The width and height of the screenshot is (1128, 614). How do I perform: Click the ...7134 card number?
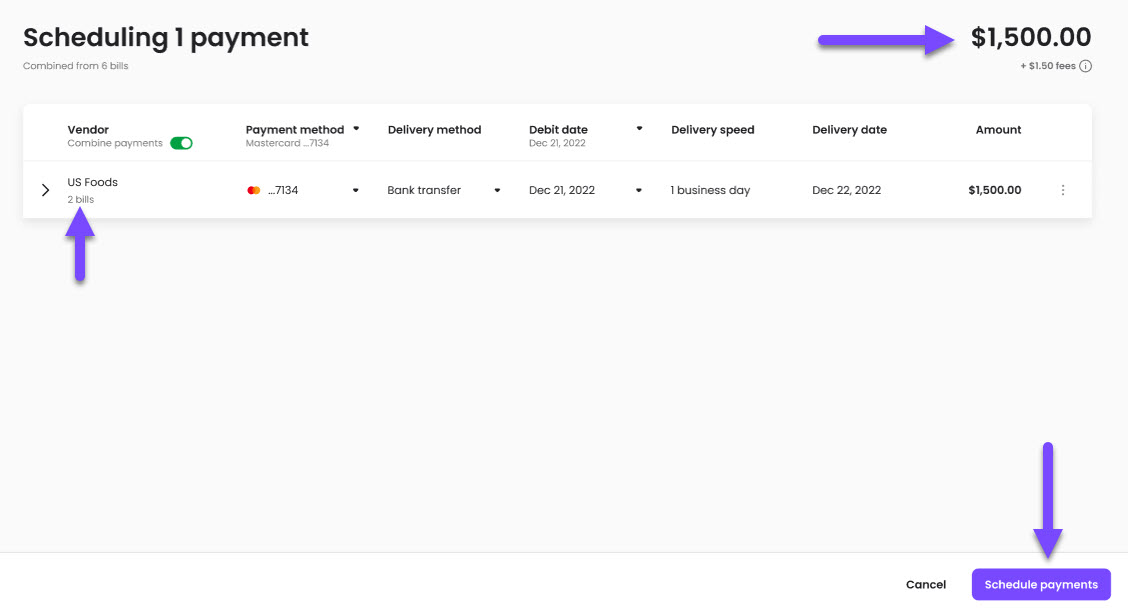[283, 190]
